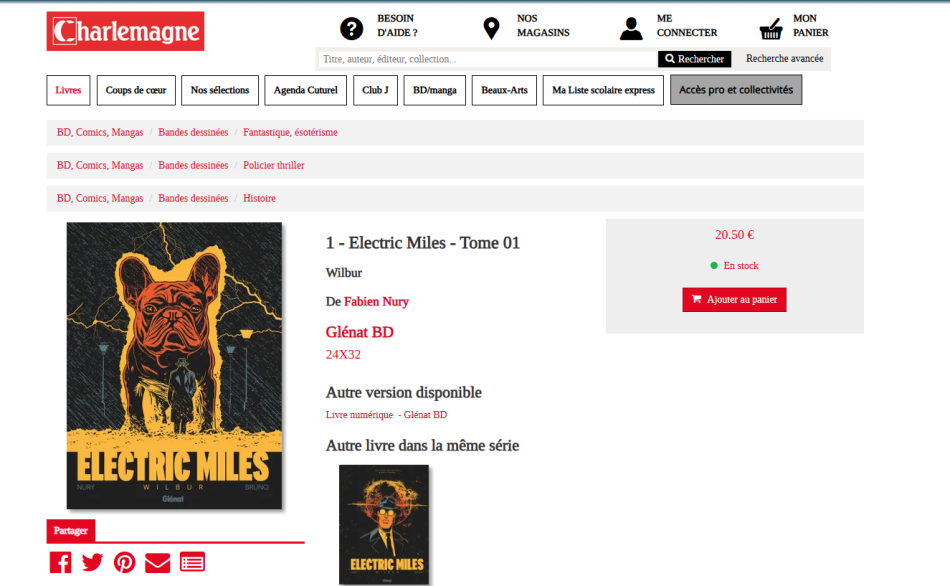950x586 pixels.
Task: Share the book on Facebook
Action: point(61,562)
